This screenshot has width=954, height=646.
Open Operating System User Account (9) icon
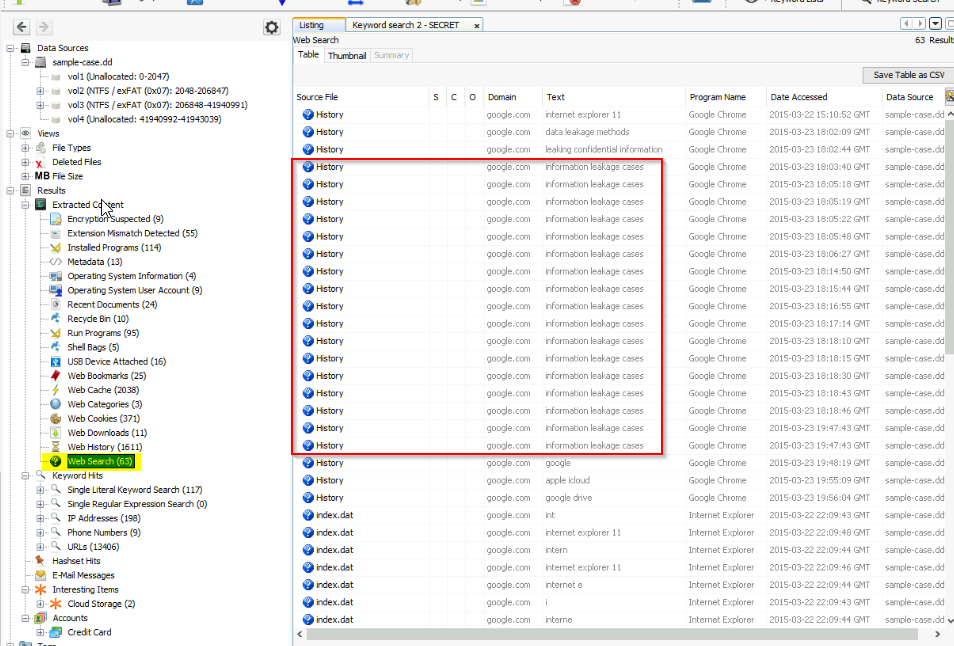tap(55, 290)
